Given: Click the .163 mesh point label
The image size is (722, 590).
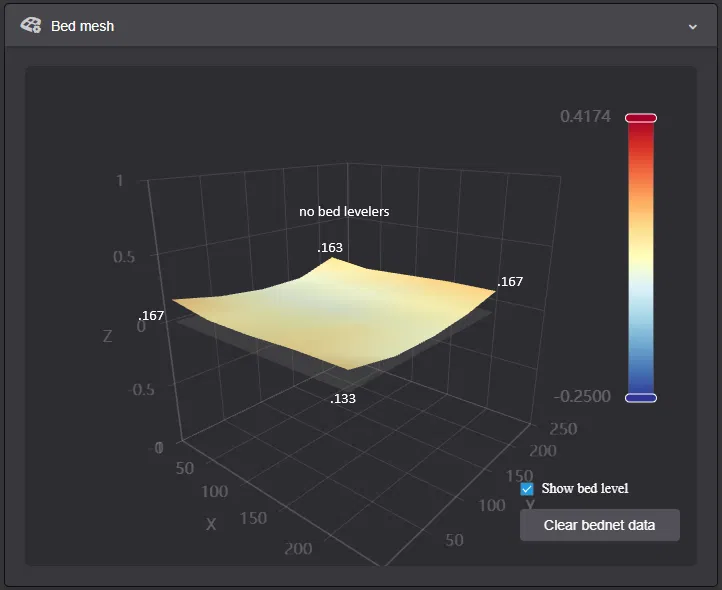Looking at the screenshot, I should pyautogui.click(x=330, y=247).
